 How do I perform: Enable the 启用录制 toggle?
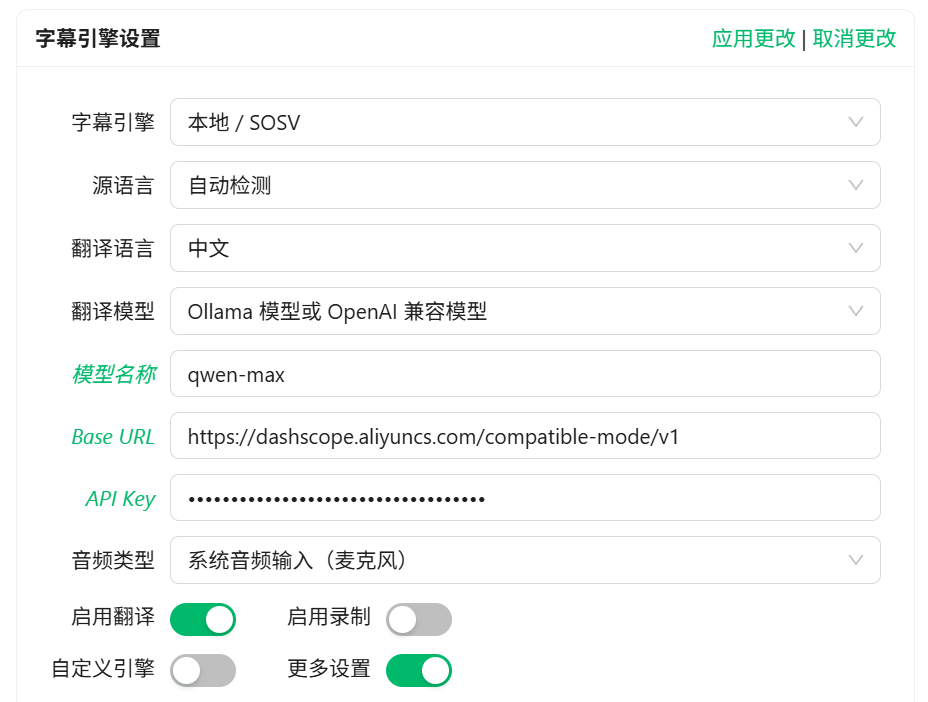pos(419,619)
